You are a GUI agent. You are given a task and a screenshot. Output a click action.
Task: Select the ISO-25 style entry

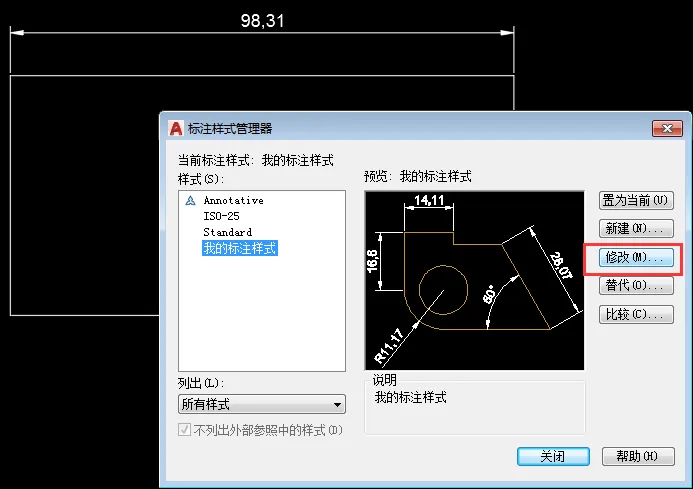point(221,216)
